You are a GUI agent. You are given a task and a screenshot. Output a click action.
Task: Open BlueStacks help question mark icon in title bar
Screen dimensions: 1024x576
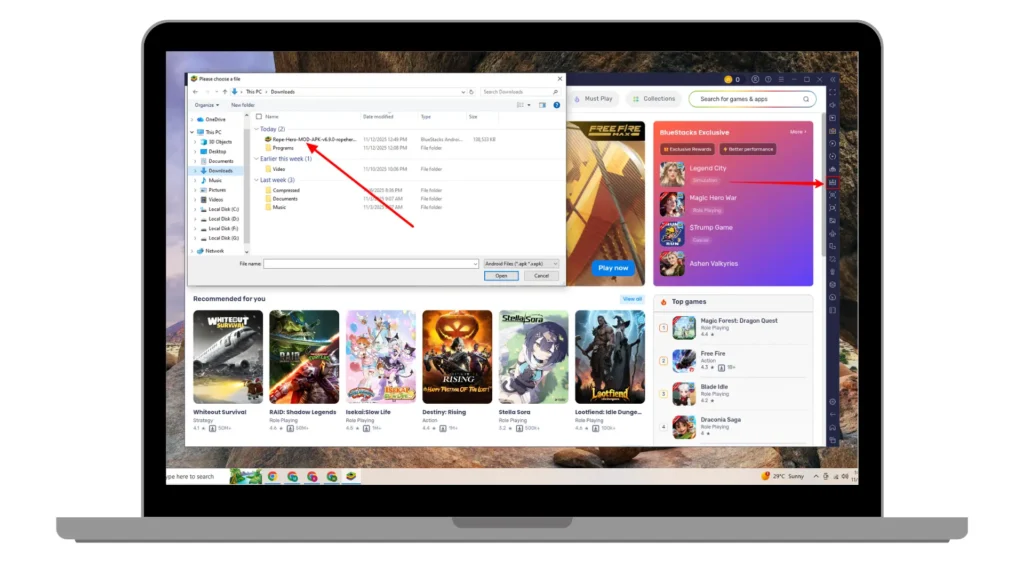[768, 80]
